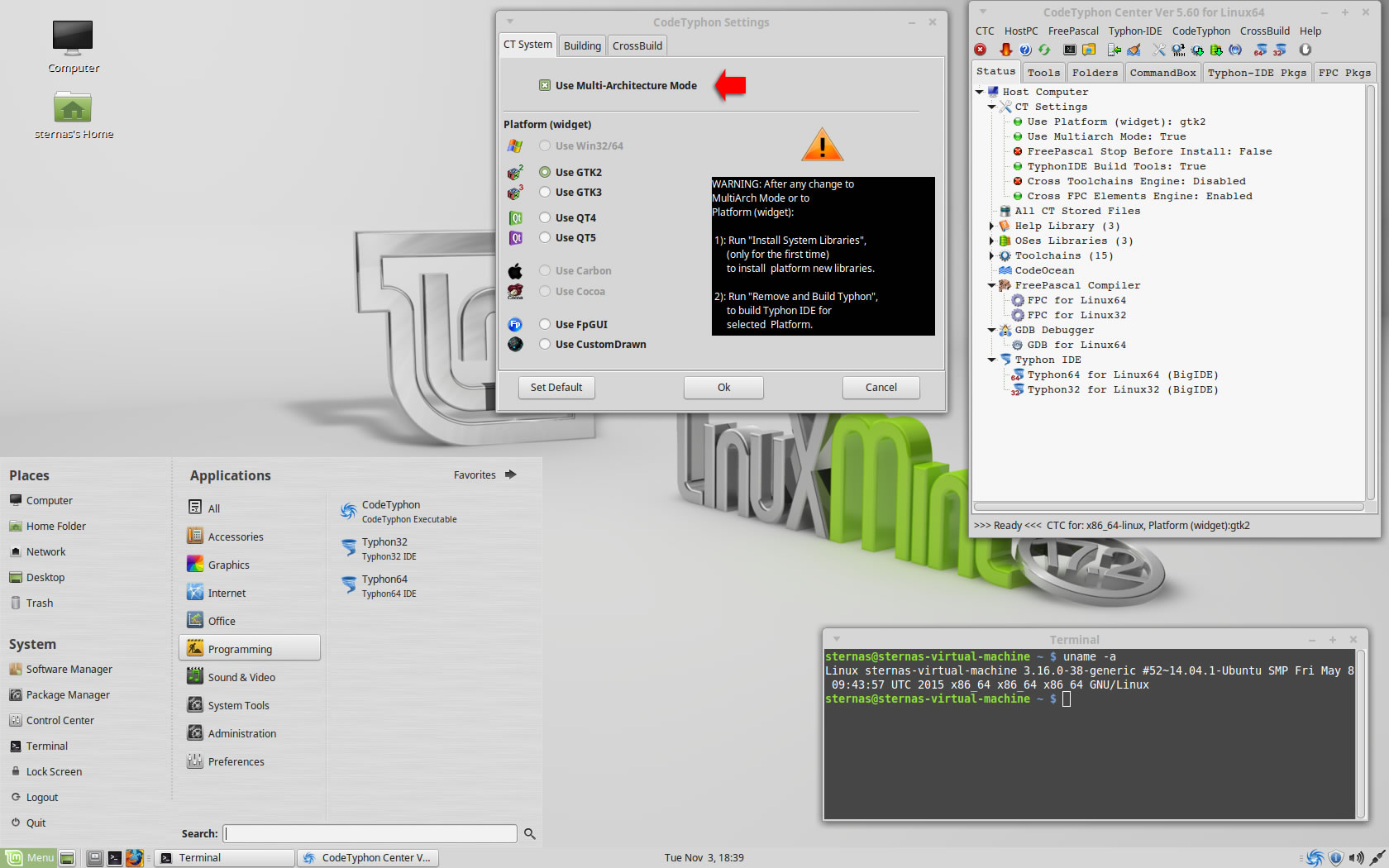Click the red down-arrow update icon in toolbar
Viewport: 1389px width, 868px height.
tap(1005, 50)
